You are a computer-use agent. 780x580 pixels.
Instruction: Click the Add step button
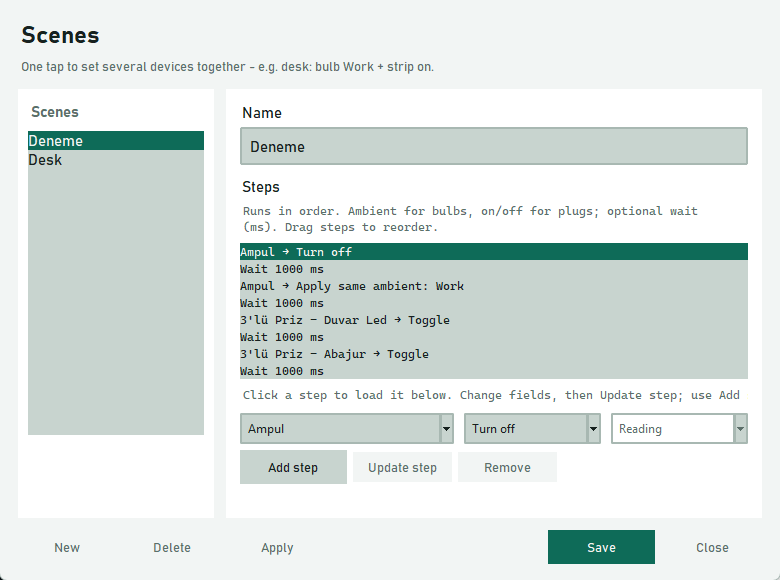(293, 467)
